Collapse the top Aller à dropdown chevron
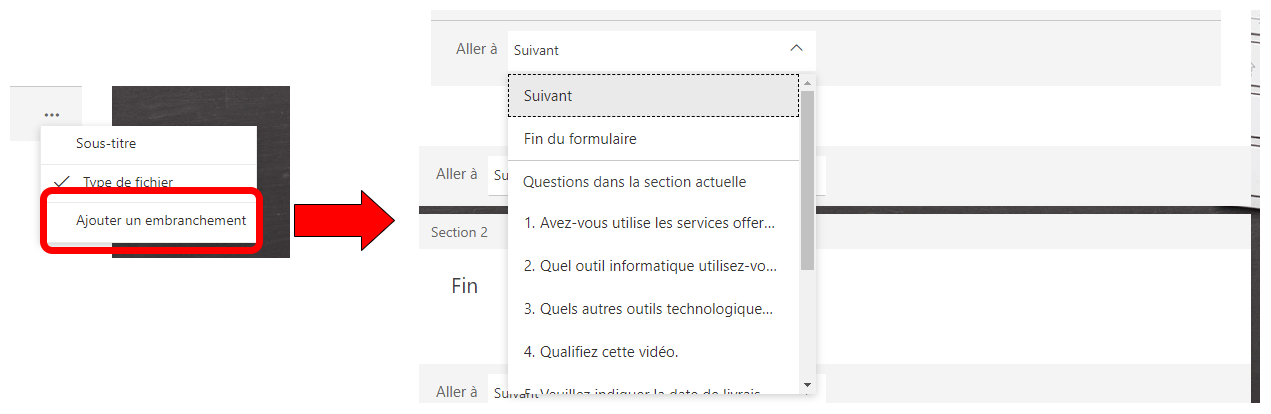 (x=796, y=49)
